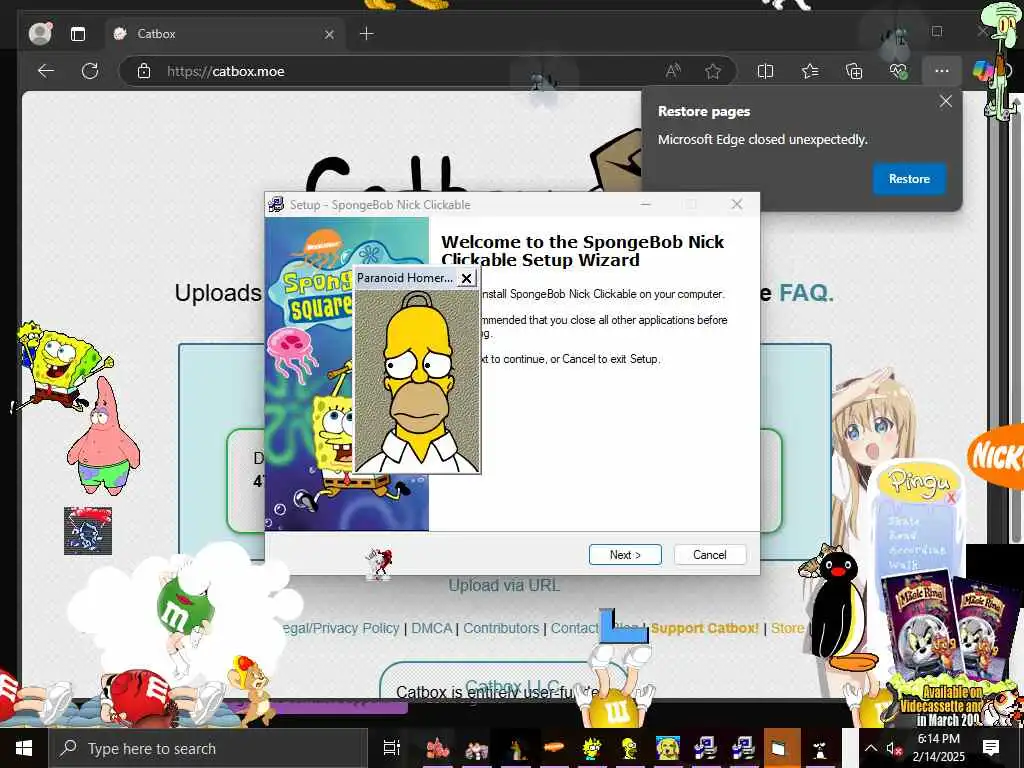Open the Edge profile avatar icon
1024x768 pixels.
click(40, 34)
